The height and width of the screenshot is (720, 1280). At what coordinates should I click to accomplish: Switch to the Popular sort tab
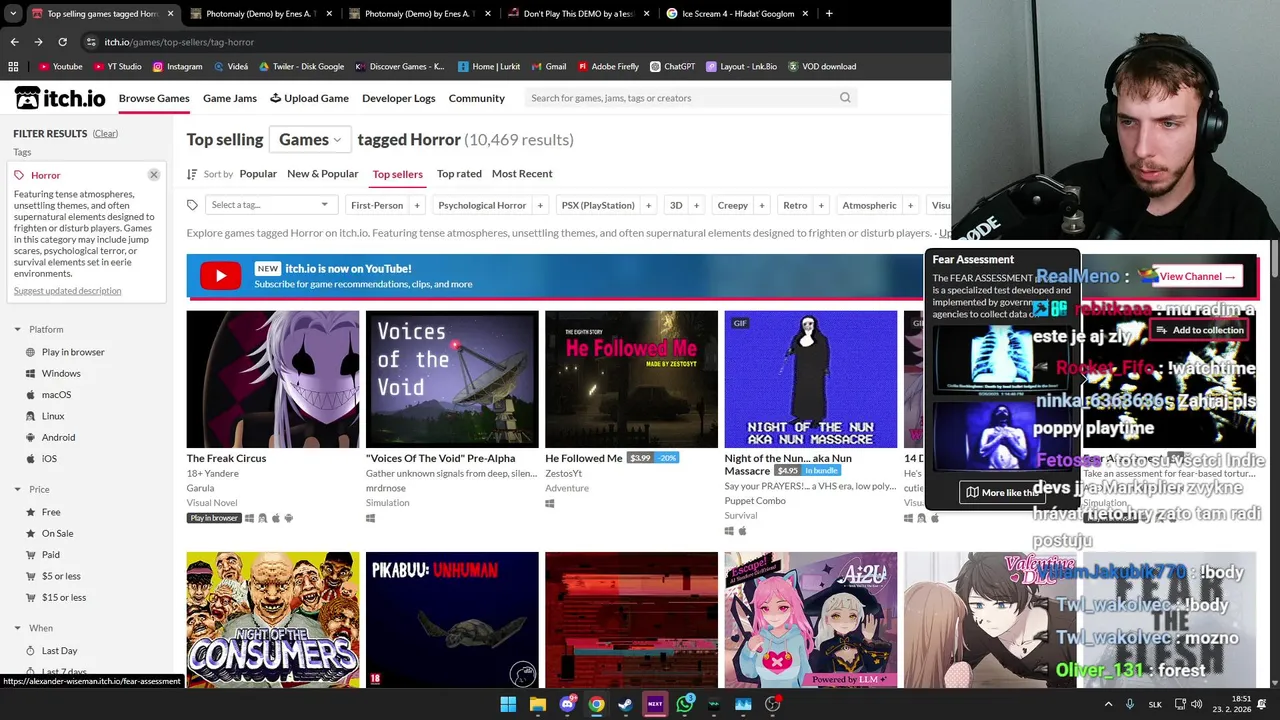click(x=258, y=174)
